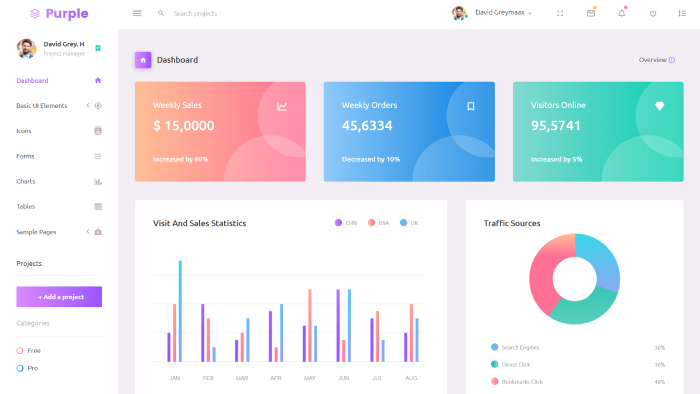Click the bookmark icon on Weekly Orders
Screen dimensions: 700x394
tap(471, 106)
